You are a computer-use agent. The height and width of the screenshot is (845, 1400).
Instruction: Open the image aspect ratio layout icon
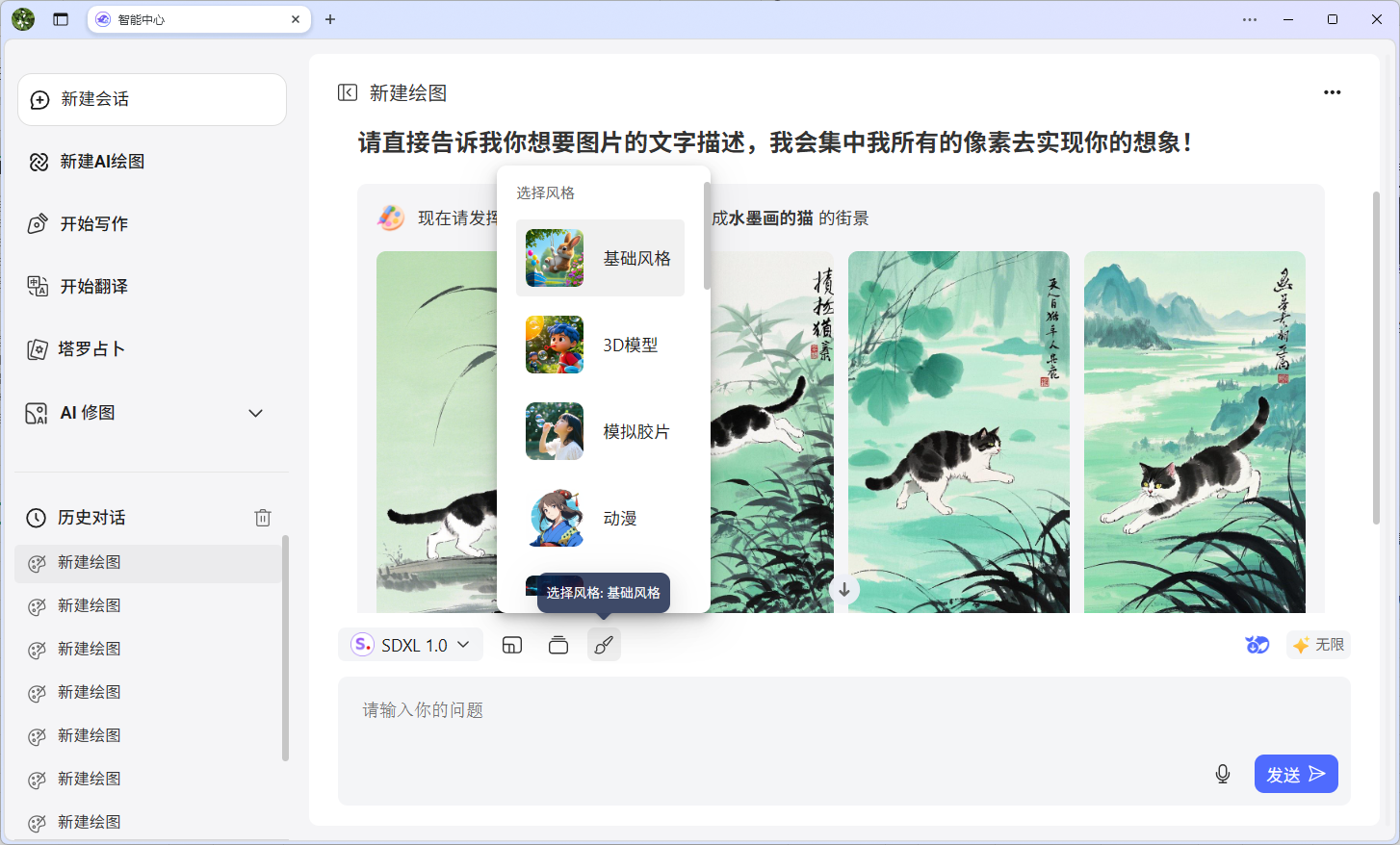tap(512, 645)
